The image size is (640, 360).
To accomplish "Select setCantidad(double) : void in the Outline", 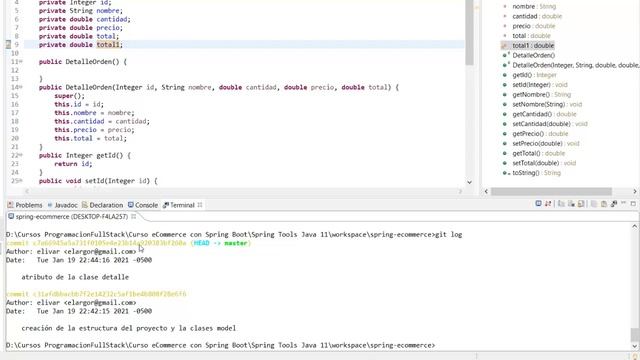I will point(550,124).
